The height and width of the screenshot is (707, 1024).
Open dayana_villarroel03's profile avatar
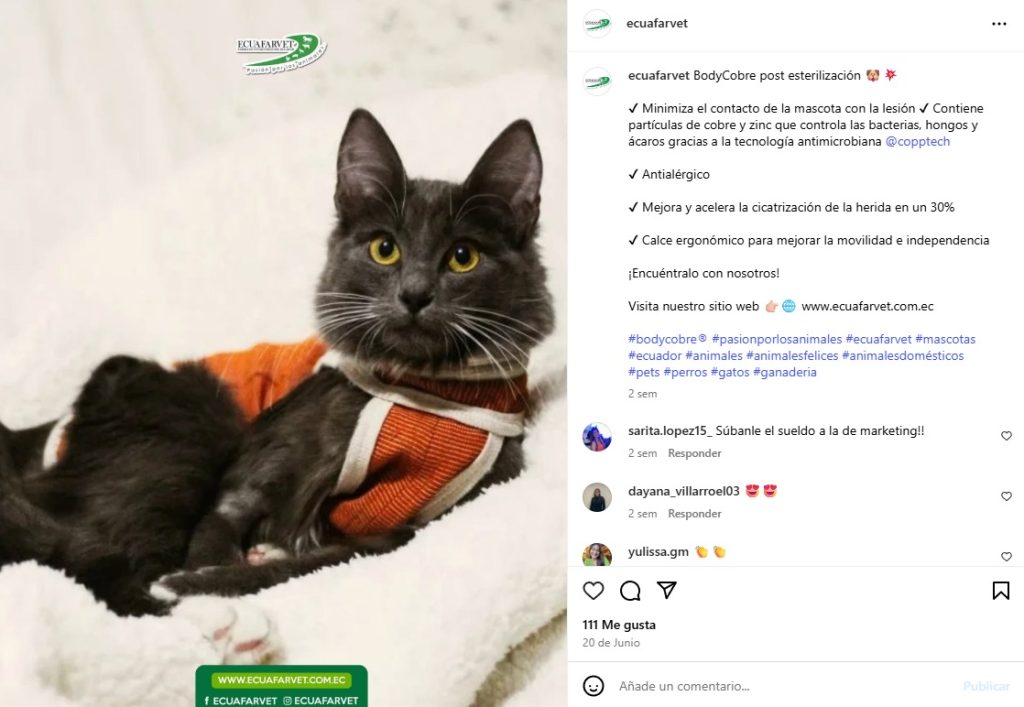pyautogui.click(x=597, y=497)
